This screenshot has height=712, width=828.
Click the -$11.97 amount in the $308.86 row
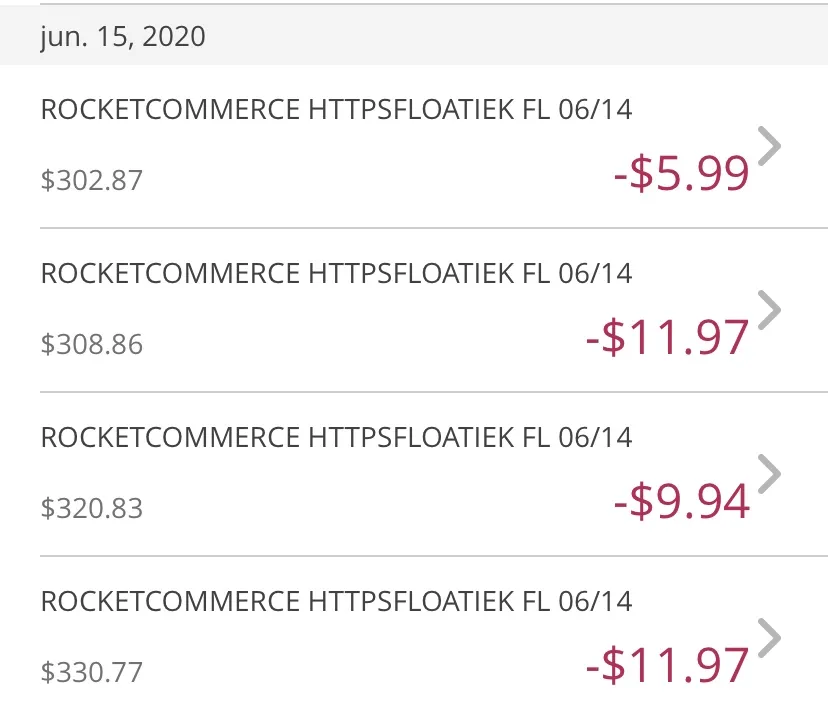click(668, 336)
